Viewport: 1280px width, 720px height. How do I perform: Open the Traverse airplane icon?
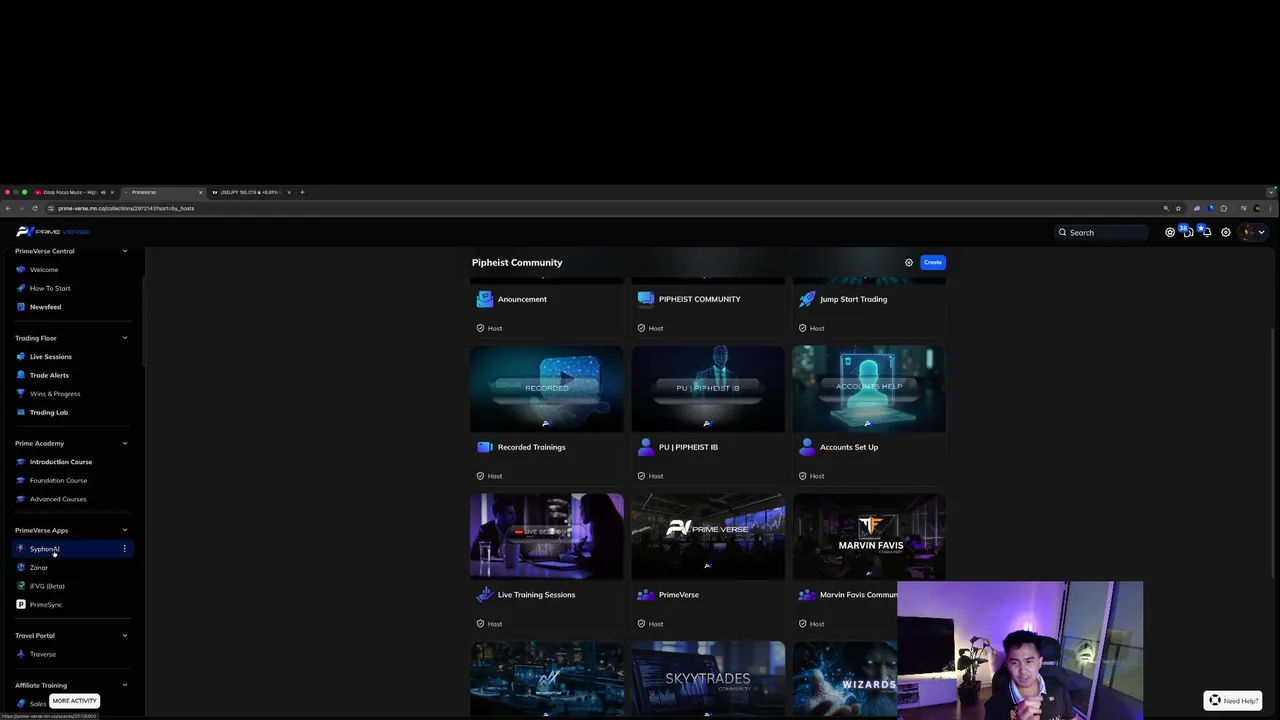(x=21, y=654)
